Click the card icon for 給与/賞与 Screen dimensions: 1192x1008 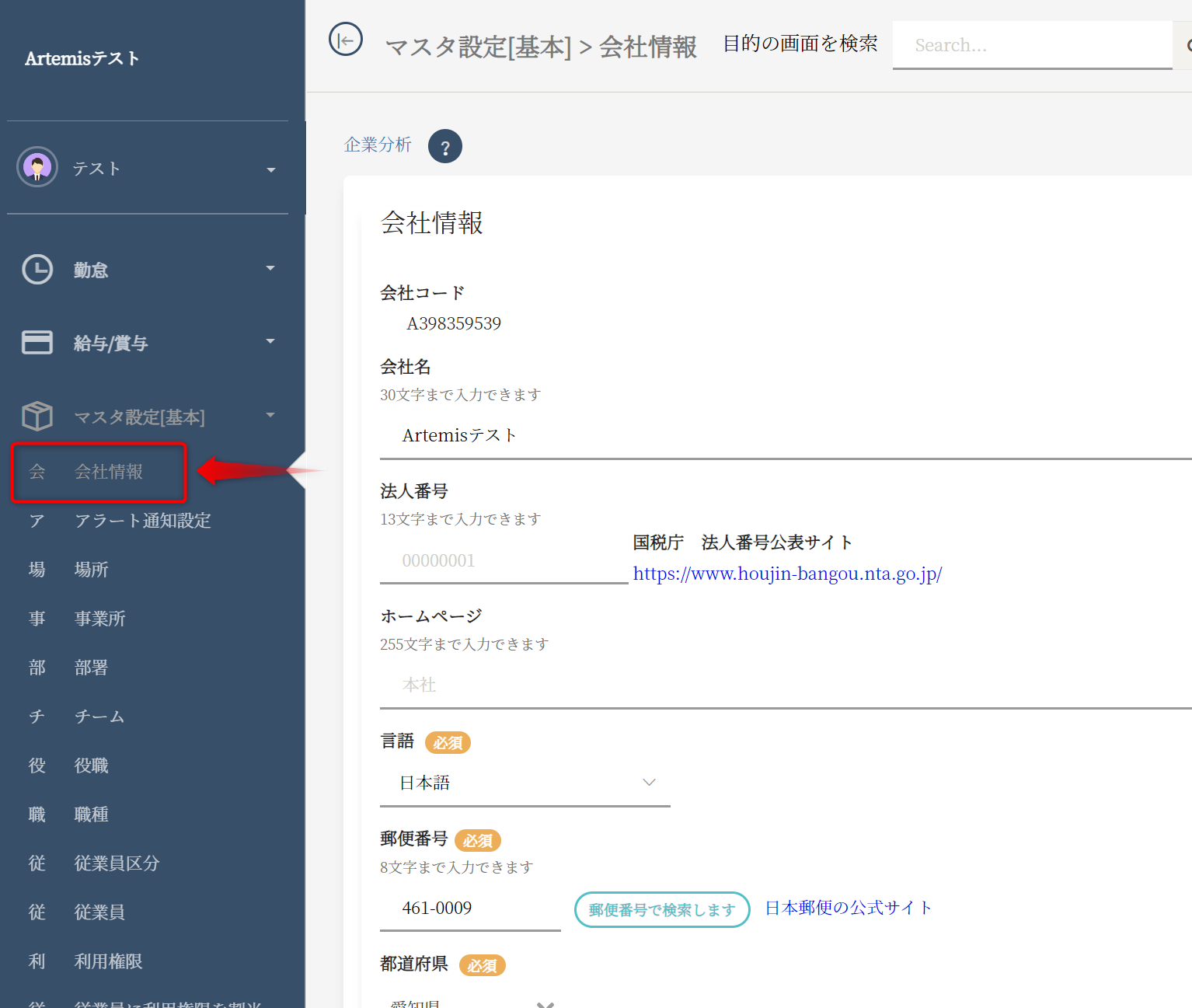[x=37, y=343]
